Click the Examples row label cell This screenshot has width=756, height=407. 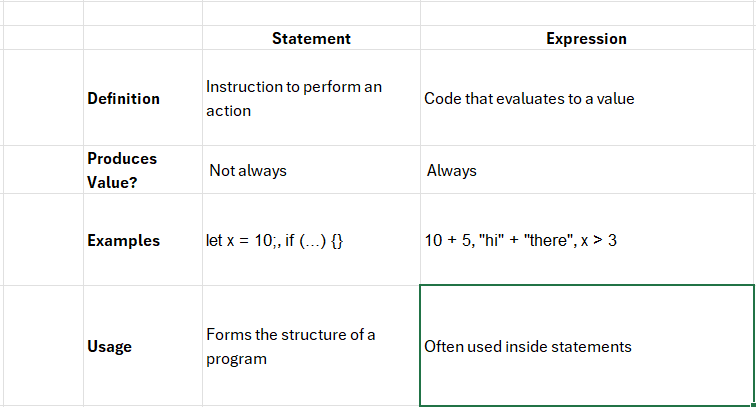143,240
